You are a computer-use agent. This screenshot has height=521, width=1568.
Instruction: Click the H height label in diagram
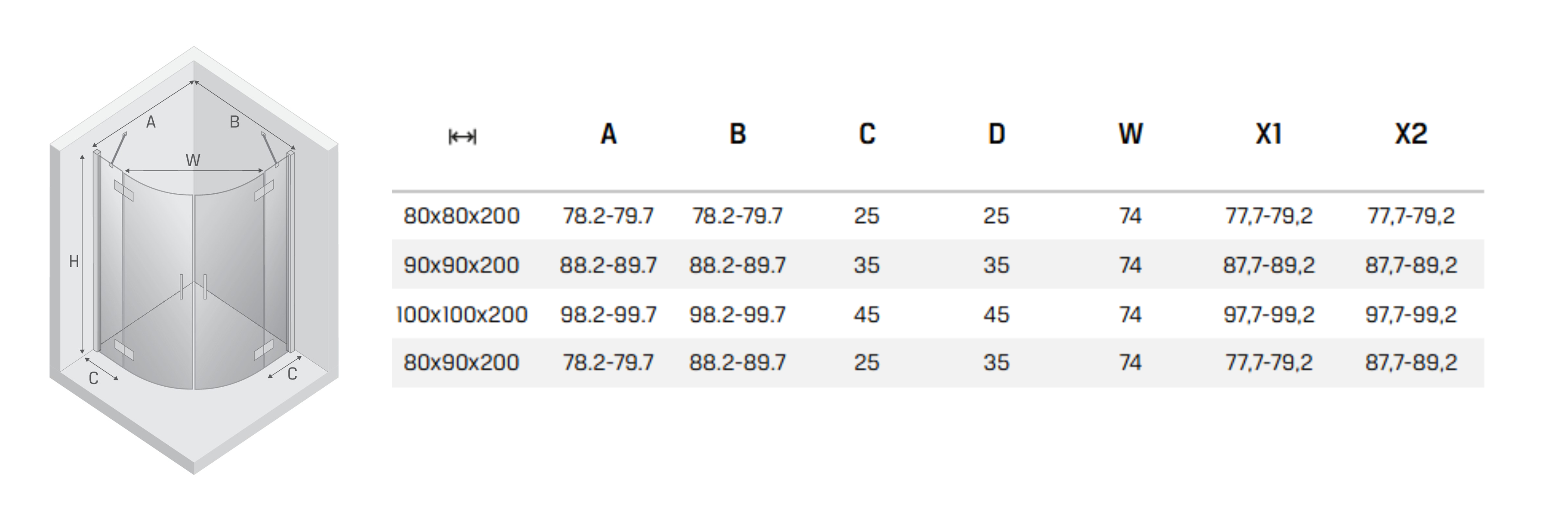74,261
